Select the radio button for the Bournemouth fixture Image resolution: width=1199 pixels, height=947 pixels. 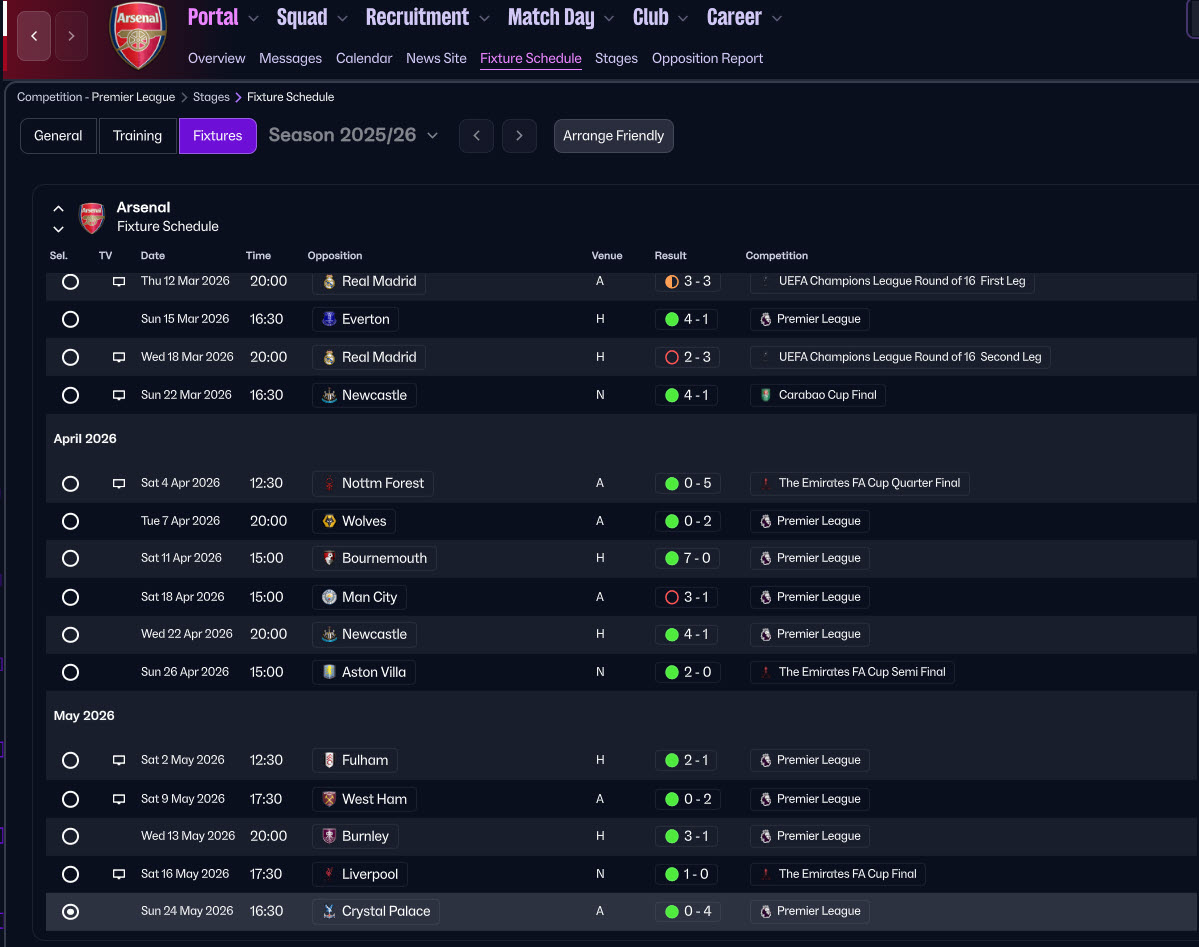click(70, 559)
